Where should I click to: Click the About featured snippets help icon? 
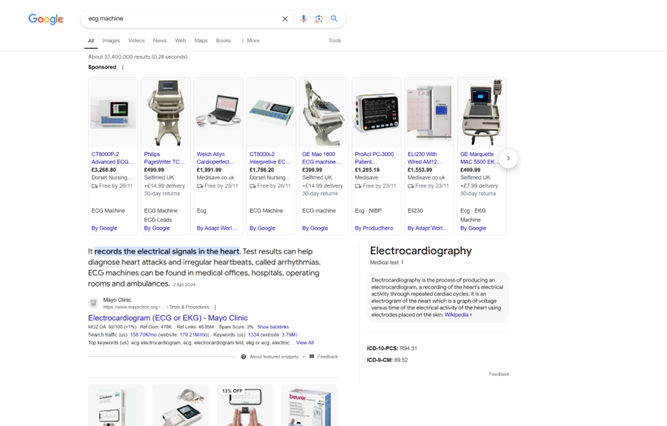click(x=244, y=357)
